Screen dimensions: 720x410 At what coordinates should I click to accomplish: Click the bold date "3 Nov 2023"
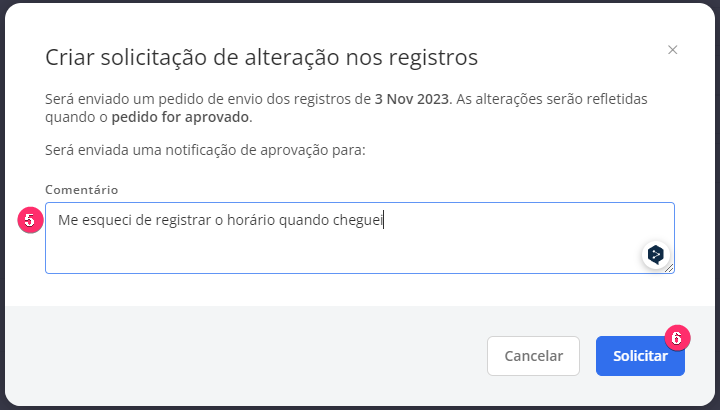(411, 99)
